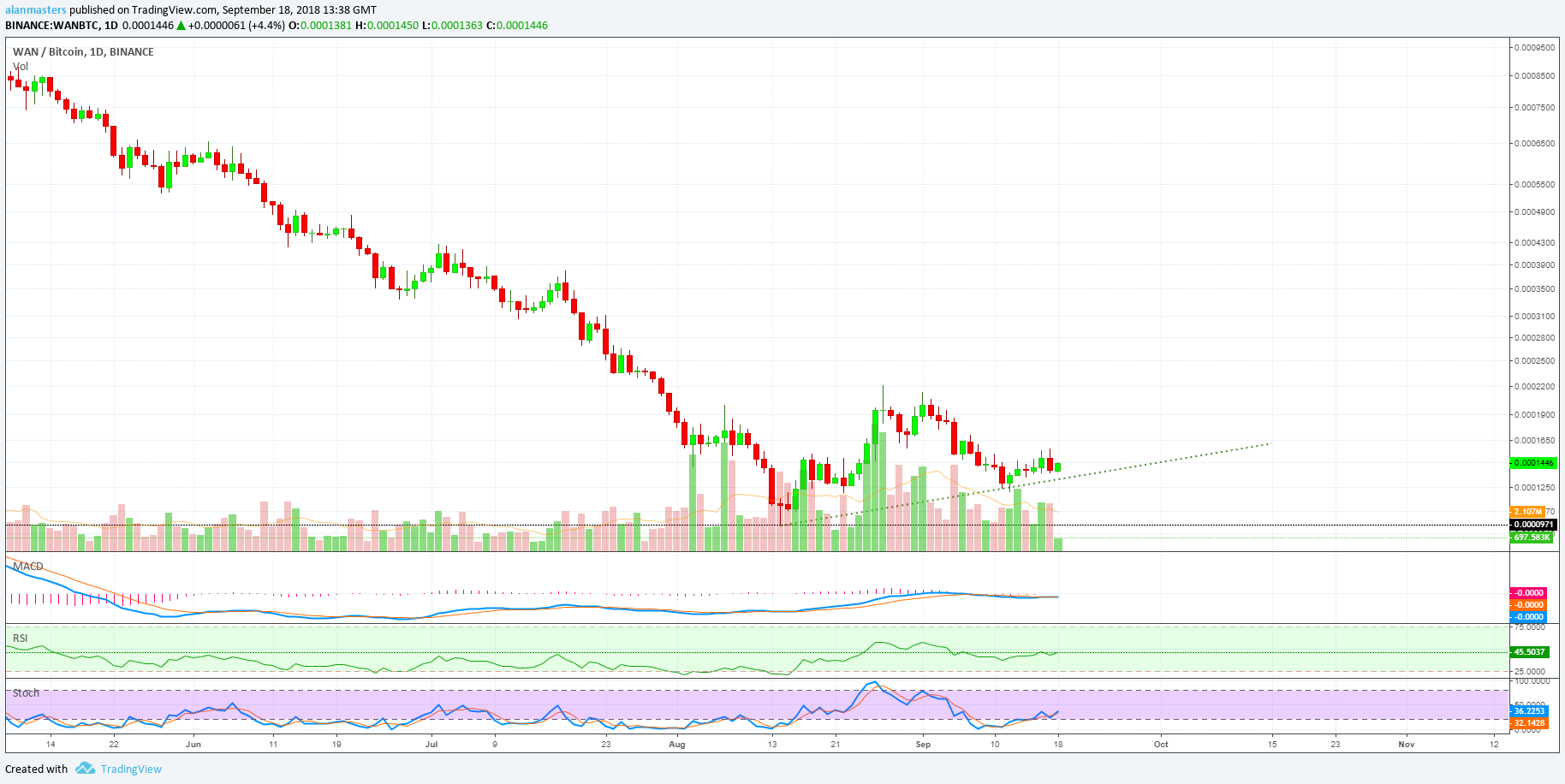
Task: Click the 0.0001250 price axis label
Action: tap(1535, 488)
